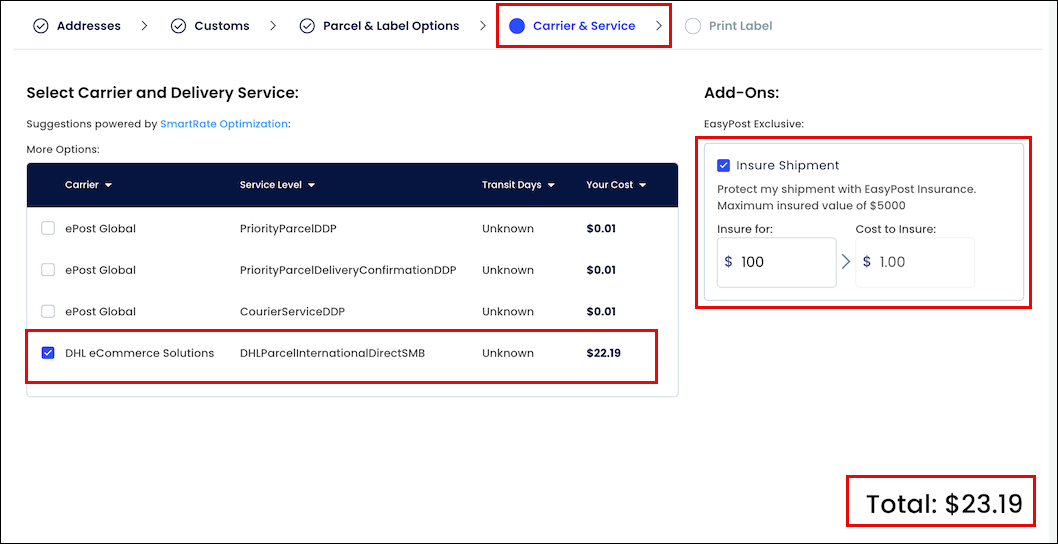Sort by Transit Days column arrow
This screenshot has width=1058, height=544.
point(551,185)
